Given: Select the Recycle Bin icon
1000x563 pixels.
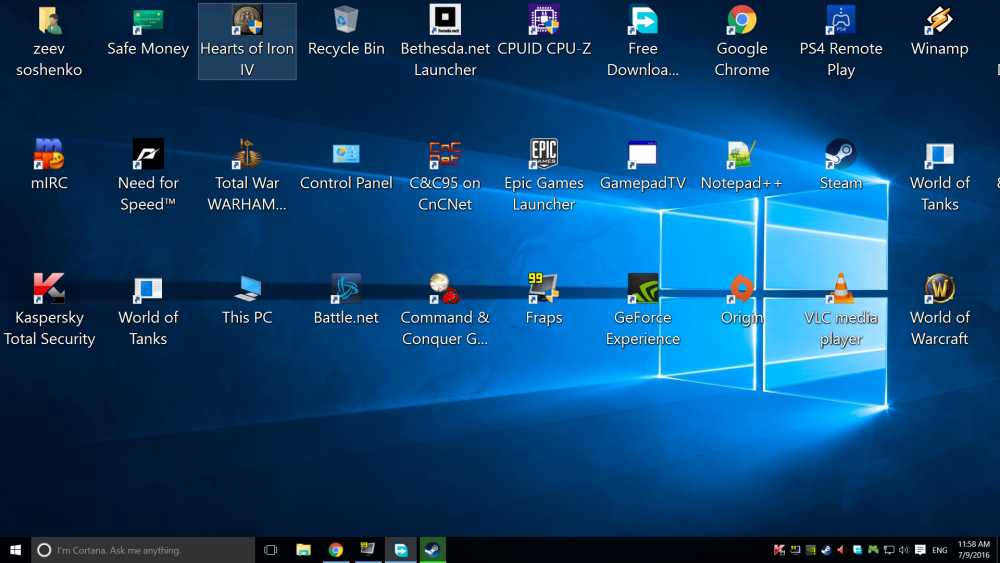Looking at the screenshot, I should click(346, 32).
